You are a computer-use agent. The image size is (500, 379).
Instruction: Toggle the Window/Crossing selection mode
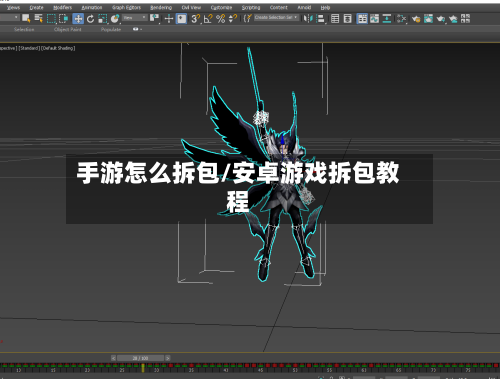tap(63, 18)
